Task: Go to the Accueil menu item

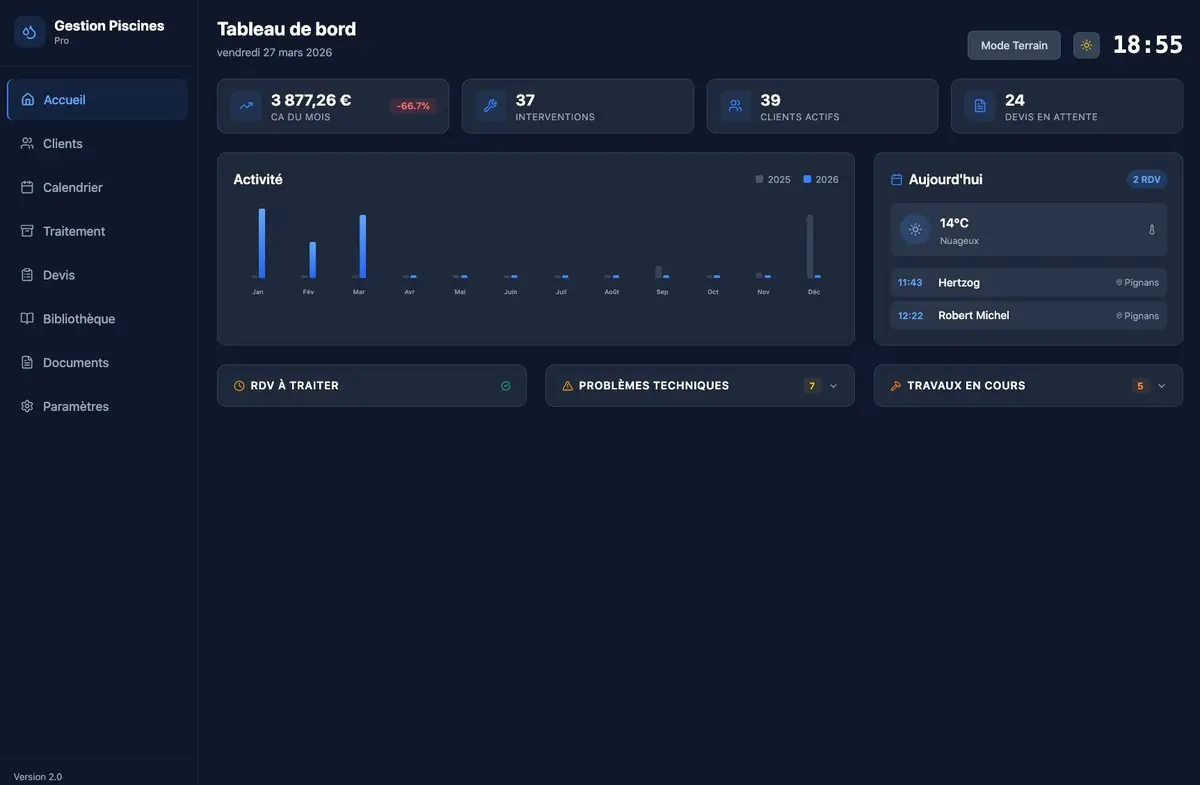Action: pyautogui.click(x=97, y=100)
